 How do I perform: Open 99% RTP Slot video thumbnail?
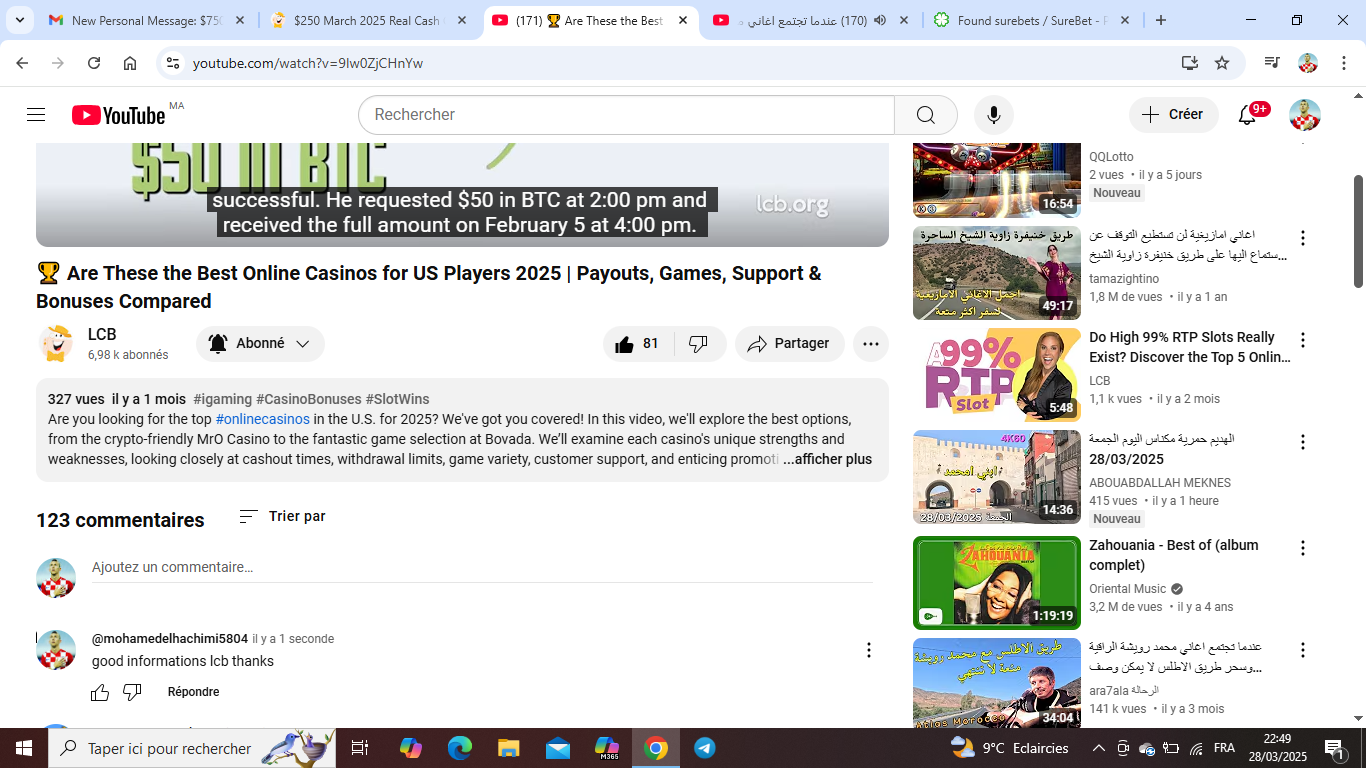pos(997,375)
